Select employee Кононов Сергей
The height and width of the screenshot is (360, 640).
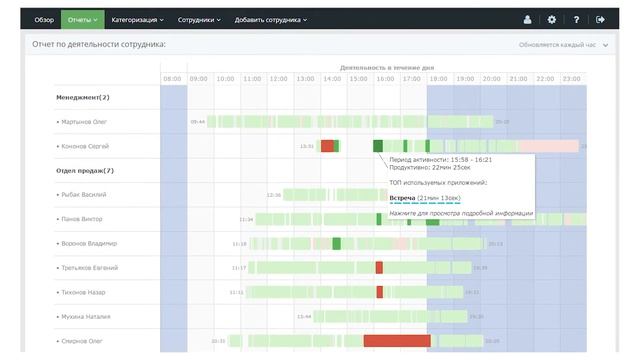85,146
